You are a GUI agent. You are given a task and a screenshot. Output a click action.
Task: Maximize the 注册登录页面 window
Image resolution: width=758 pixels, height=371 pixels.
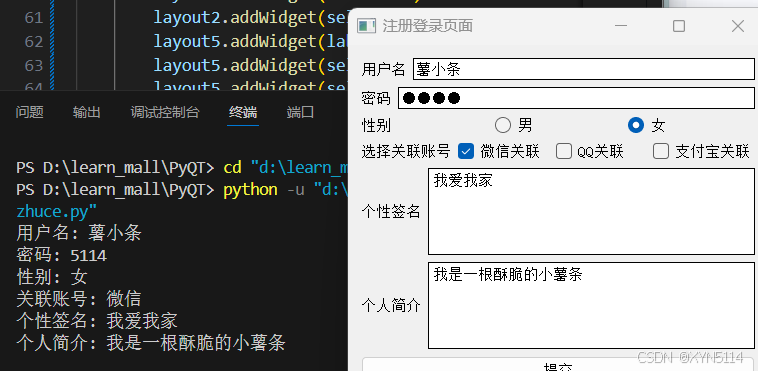click(x=679, y=26)
